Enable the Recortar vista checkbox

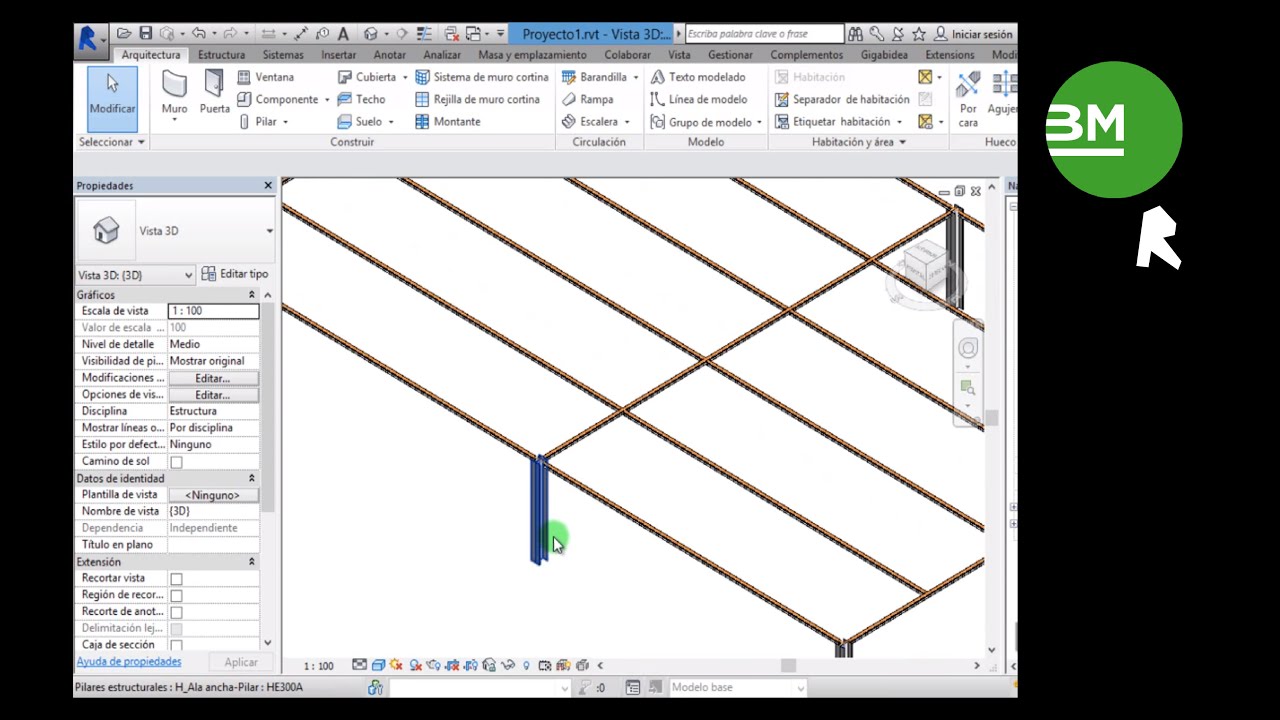click(x=176, y=579)
